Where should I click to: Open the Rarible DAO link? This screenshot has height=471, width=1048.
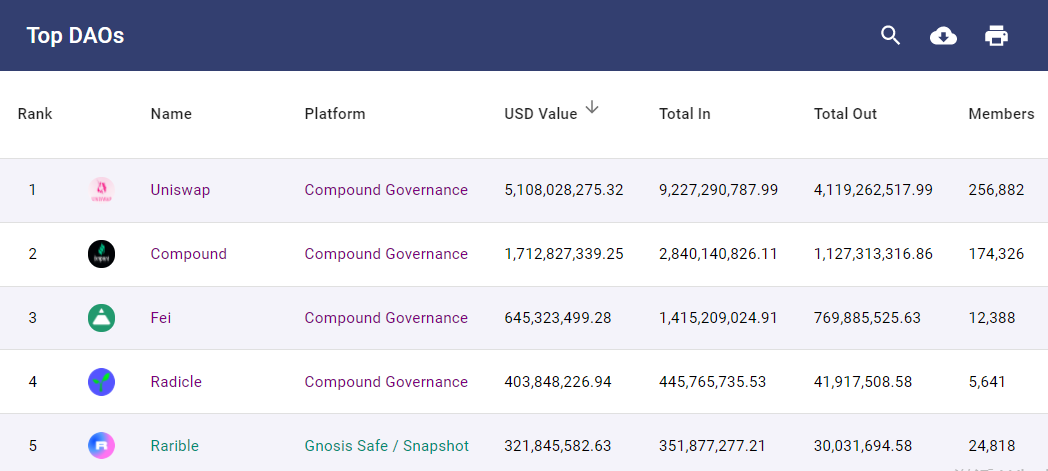174,446
